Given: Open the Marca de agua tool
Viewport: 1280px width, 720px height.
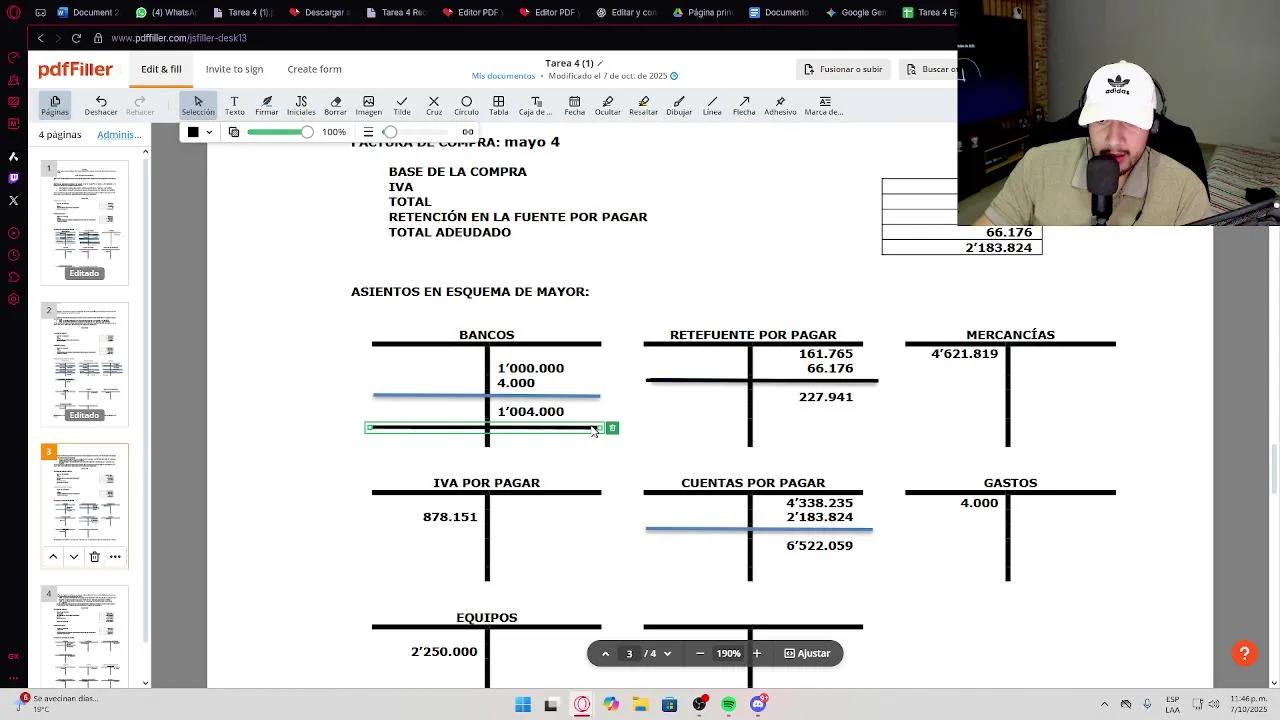Looking at the screenshot, I should click(824, 105).
